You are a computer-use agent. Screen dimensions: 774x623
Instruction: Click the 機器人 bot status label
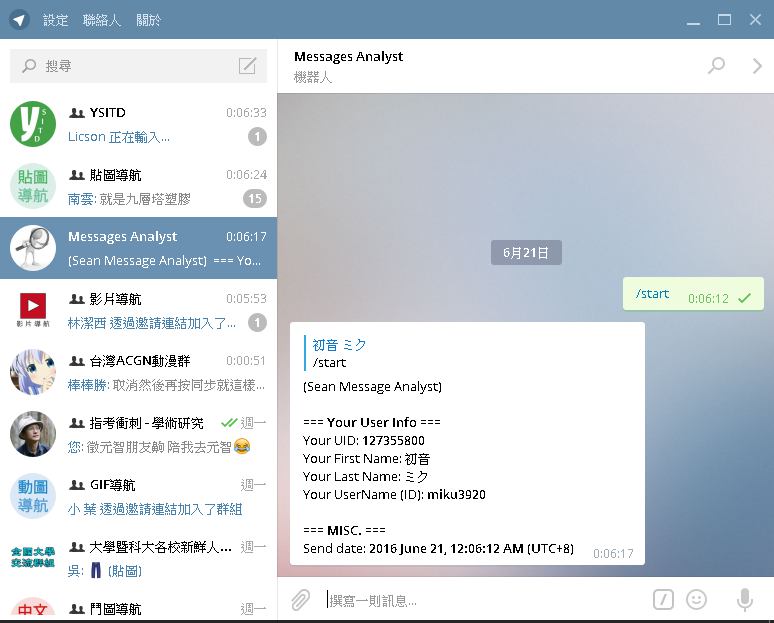point(312,77)
